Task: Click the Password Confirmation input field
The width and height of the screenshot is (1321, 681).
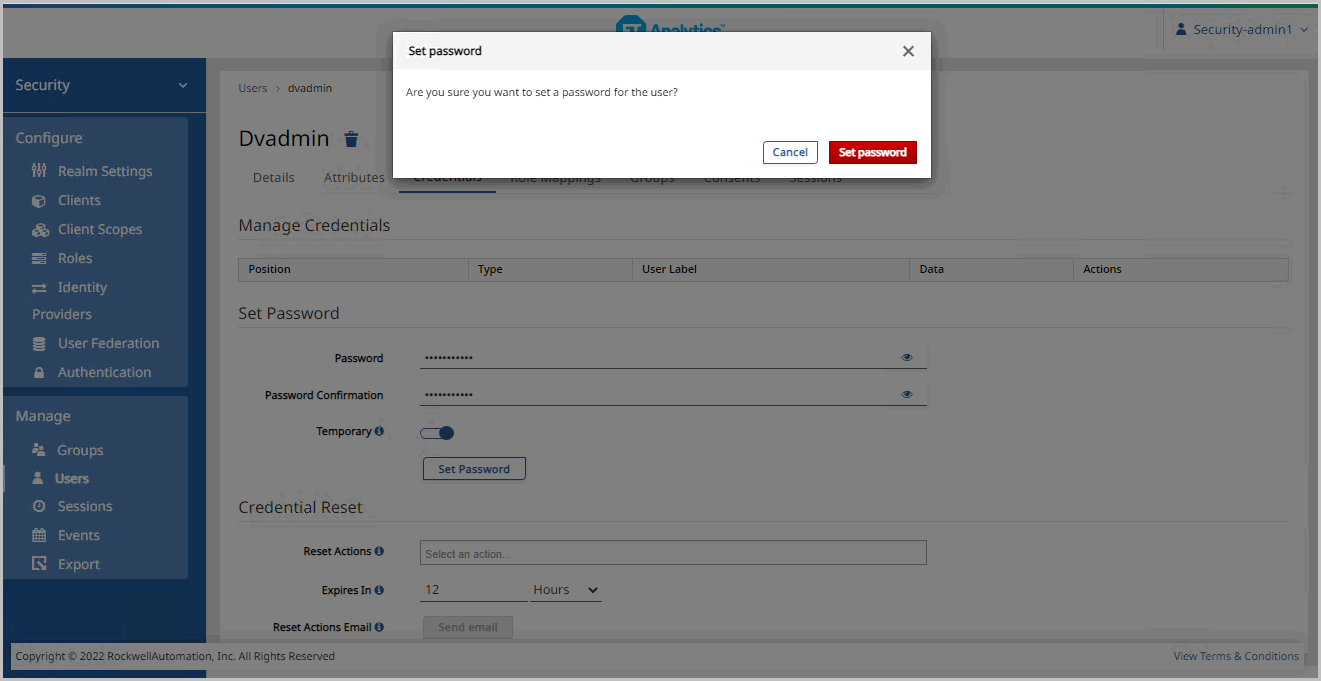Action: tap(673, 394)
